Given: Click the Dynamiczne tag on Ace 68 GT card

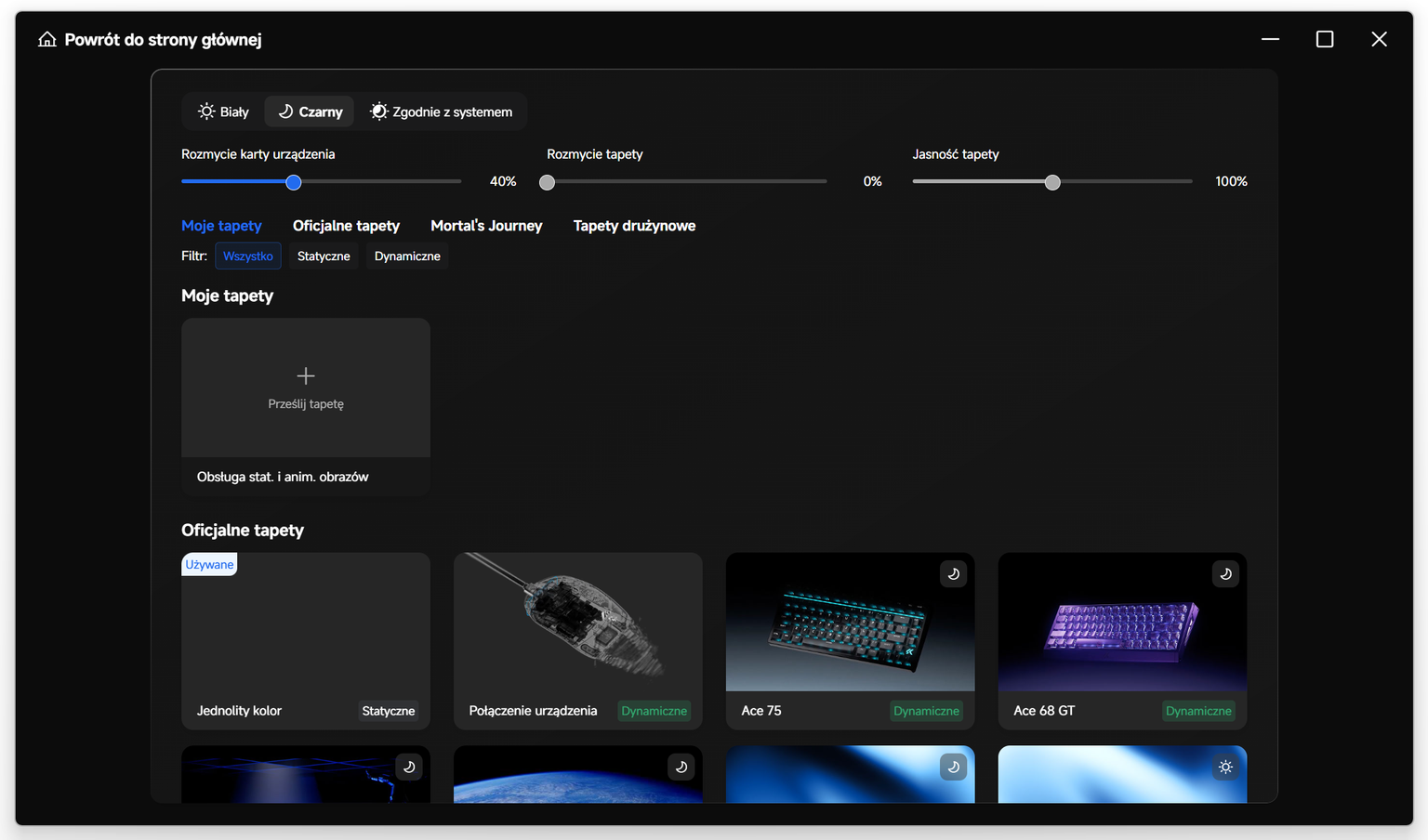Looking at the screenshot, I should click(1198, 711).
